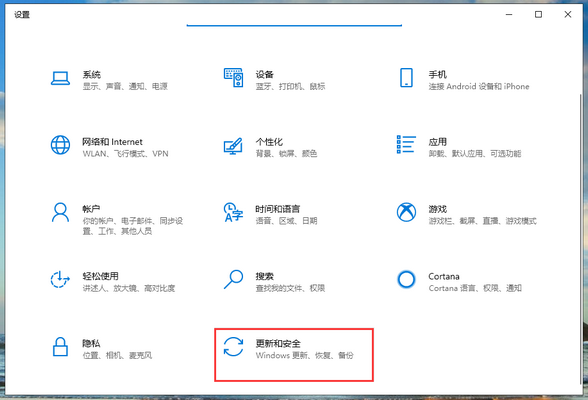Click the 手机 phone icon
This screenshot has width=588, height=400.
(406, 78)
